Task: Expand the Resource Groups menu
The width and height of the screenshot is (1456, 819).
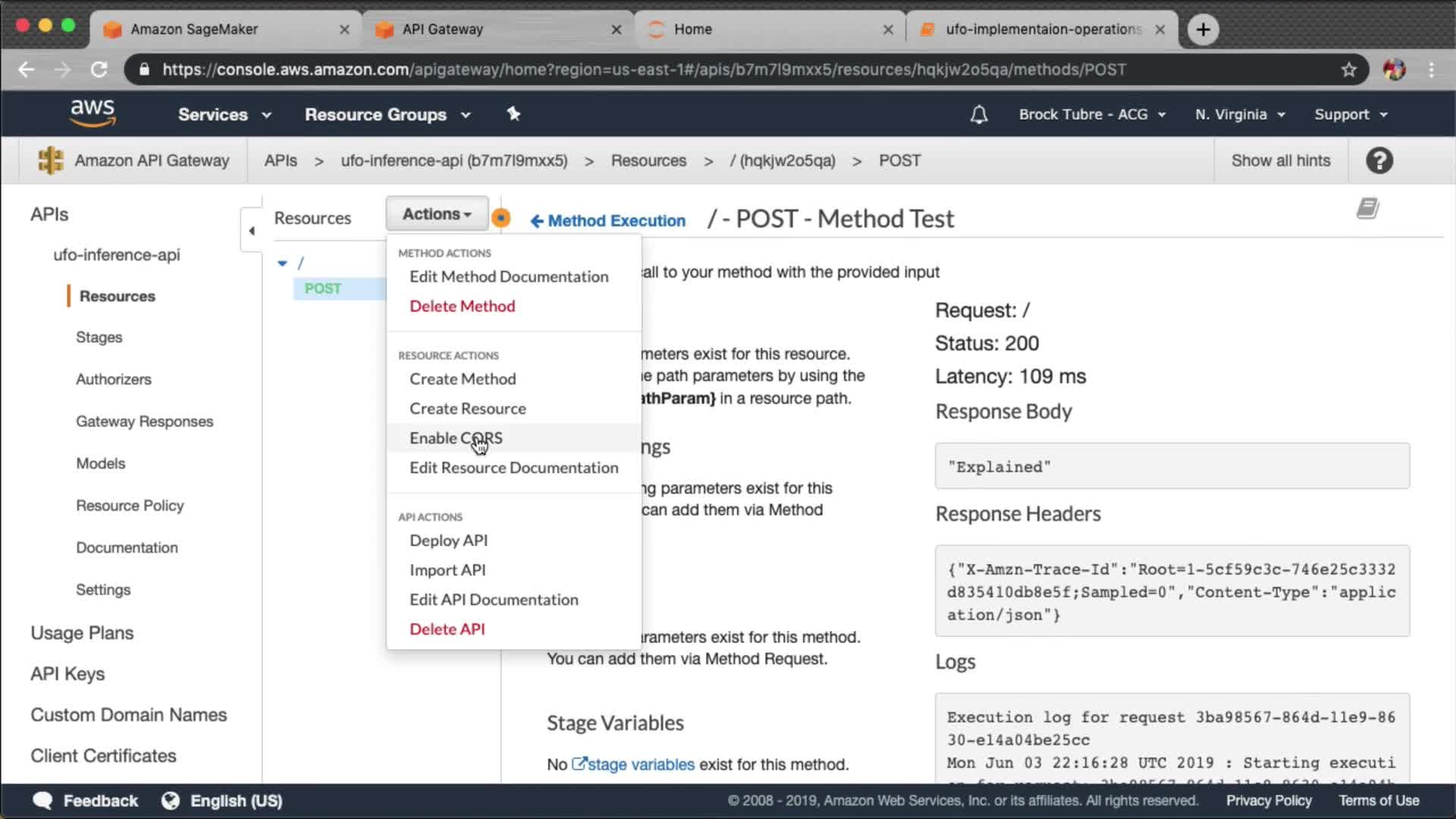Action: 387,115
